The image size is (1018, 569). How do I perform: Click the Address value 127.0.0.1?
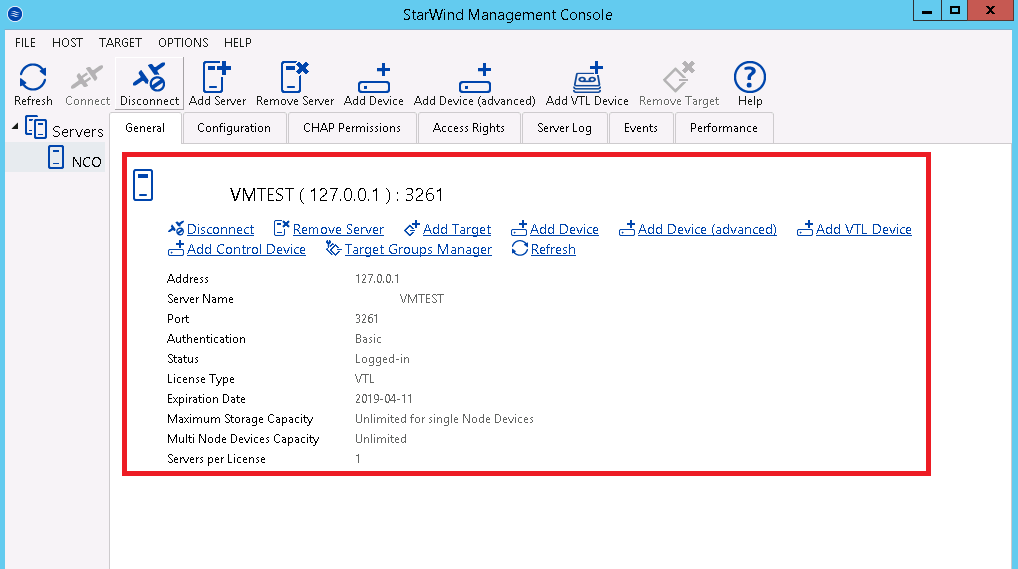(377, 279)
